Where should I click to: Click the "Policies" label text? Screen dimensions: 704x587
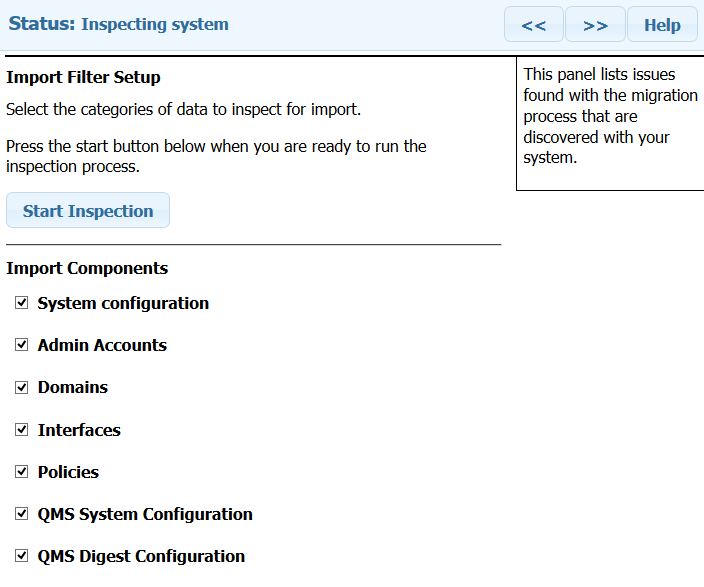(x=68, y=472)
